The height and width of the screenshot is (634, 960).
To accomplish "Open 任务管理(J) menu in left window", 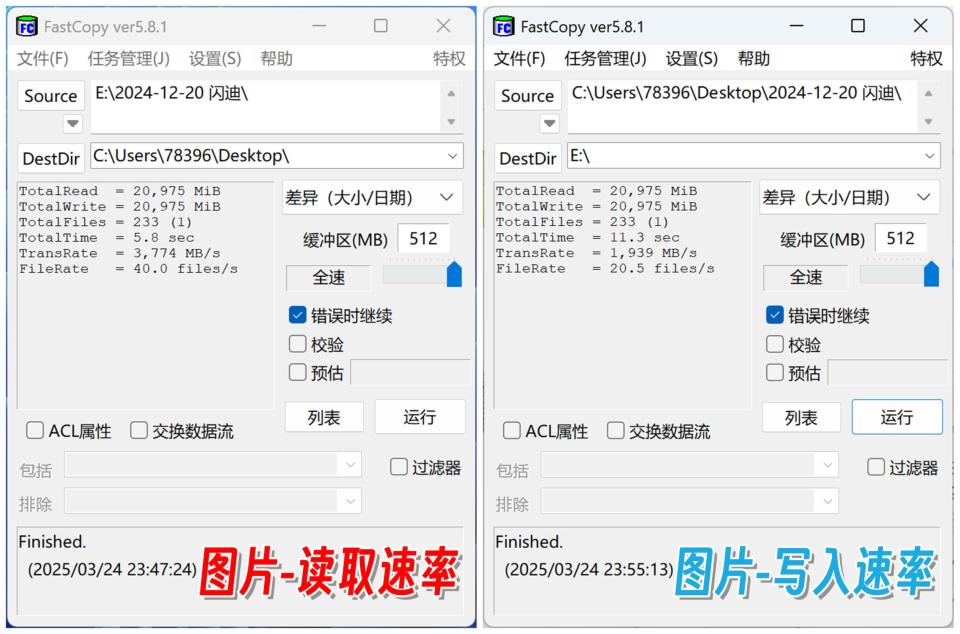I will [129, 59].
